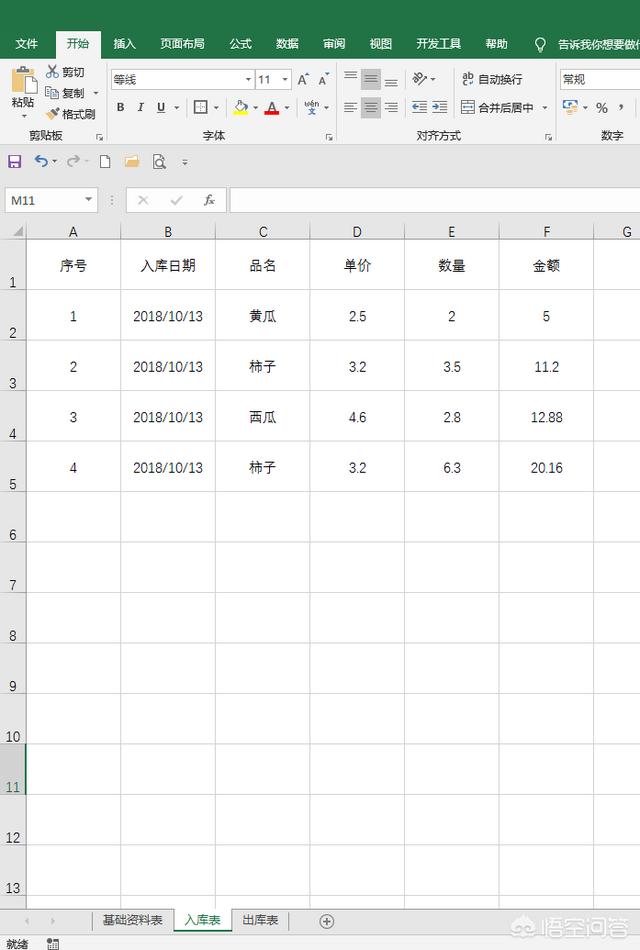Toggle Underline formatting
This screenshot has width=640, height=950.
(161, 107)
